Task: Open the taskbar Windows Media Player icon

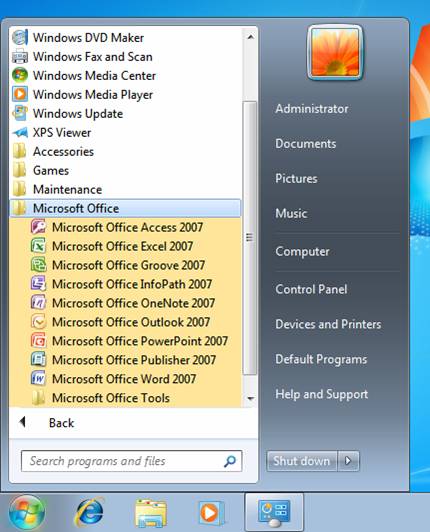Action: [x=211, y=513]
